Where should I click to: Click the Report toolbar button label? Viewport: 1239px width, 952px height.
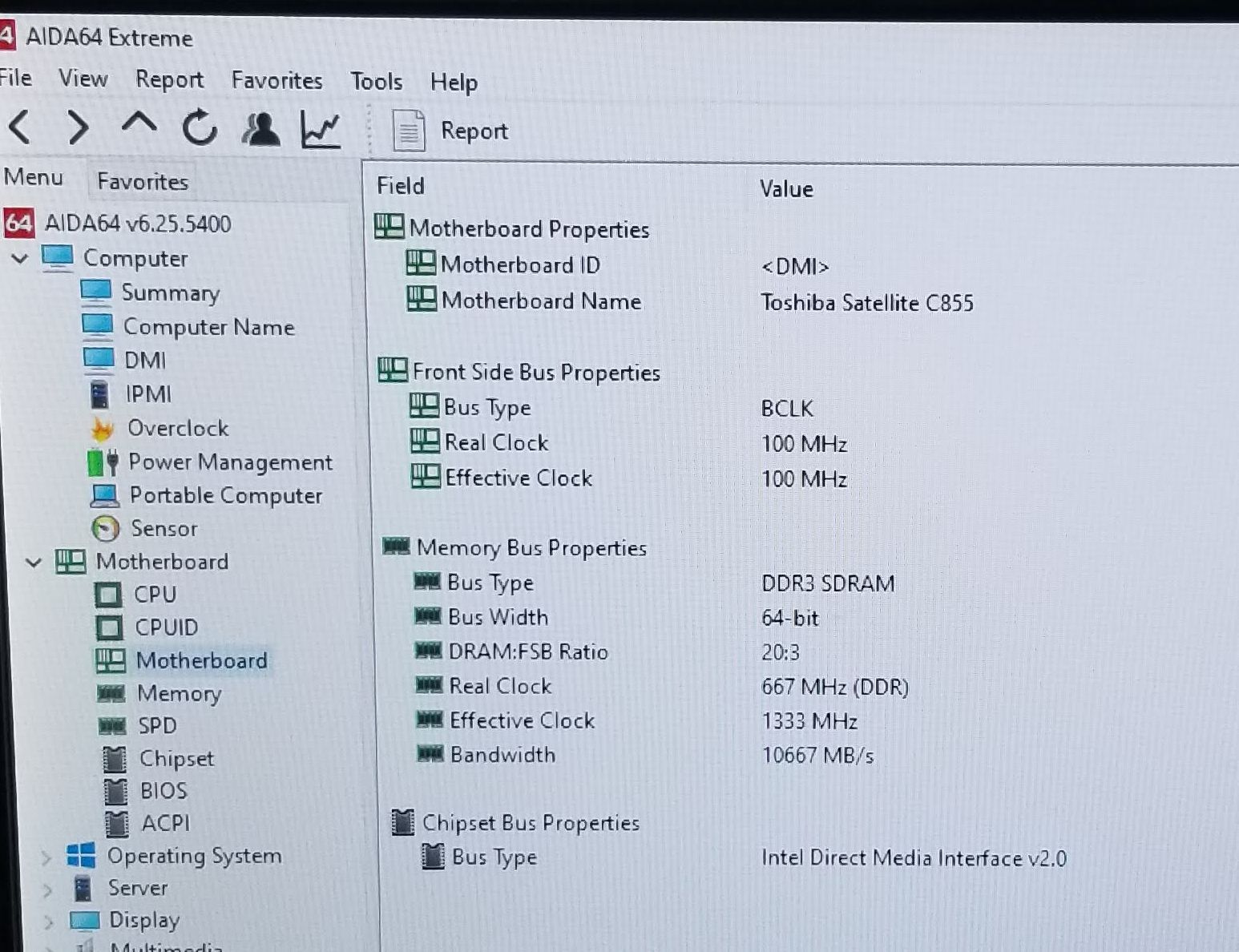(x=474, y=131)
